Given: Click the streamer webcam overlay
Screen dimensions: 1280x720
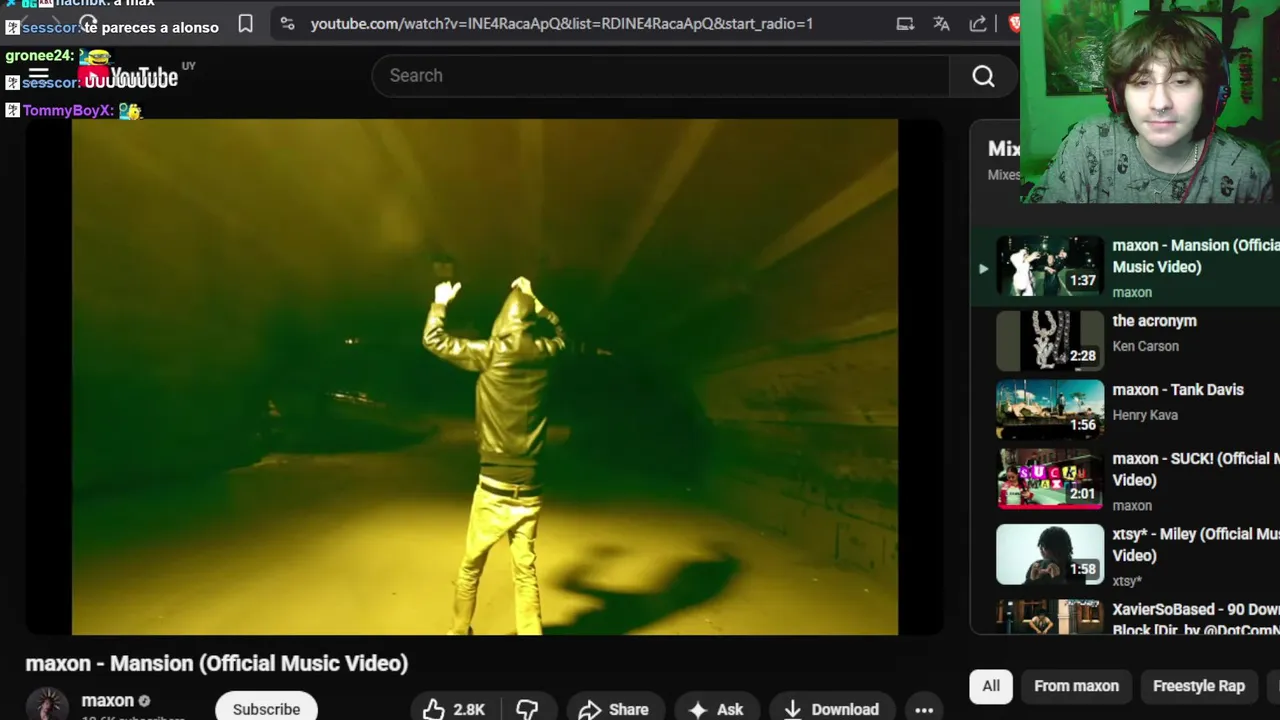Looking at the screenshot, I should click(1150, 101).
